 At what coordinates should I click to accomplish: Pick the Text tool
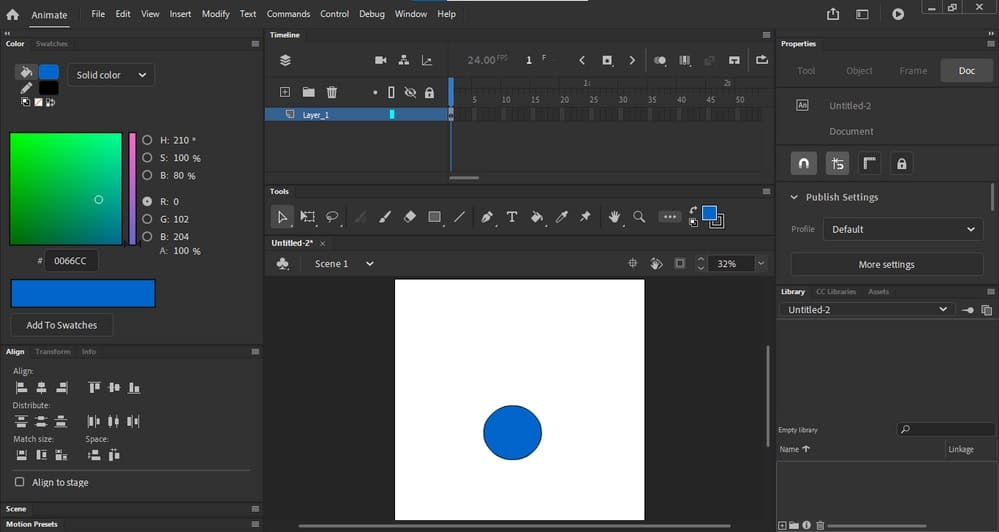[512, 217]
